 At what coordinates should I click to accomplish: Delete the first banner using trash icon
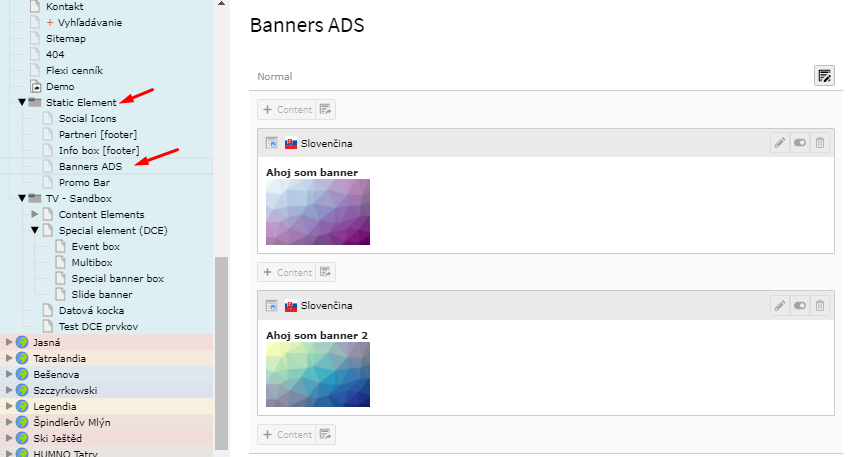(x=820, y=143)
